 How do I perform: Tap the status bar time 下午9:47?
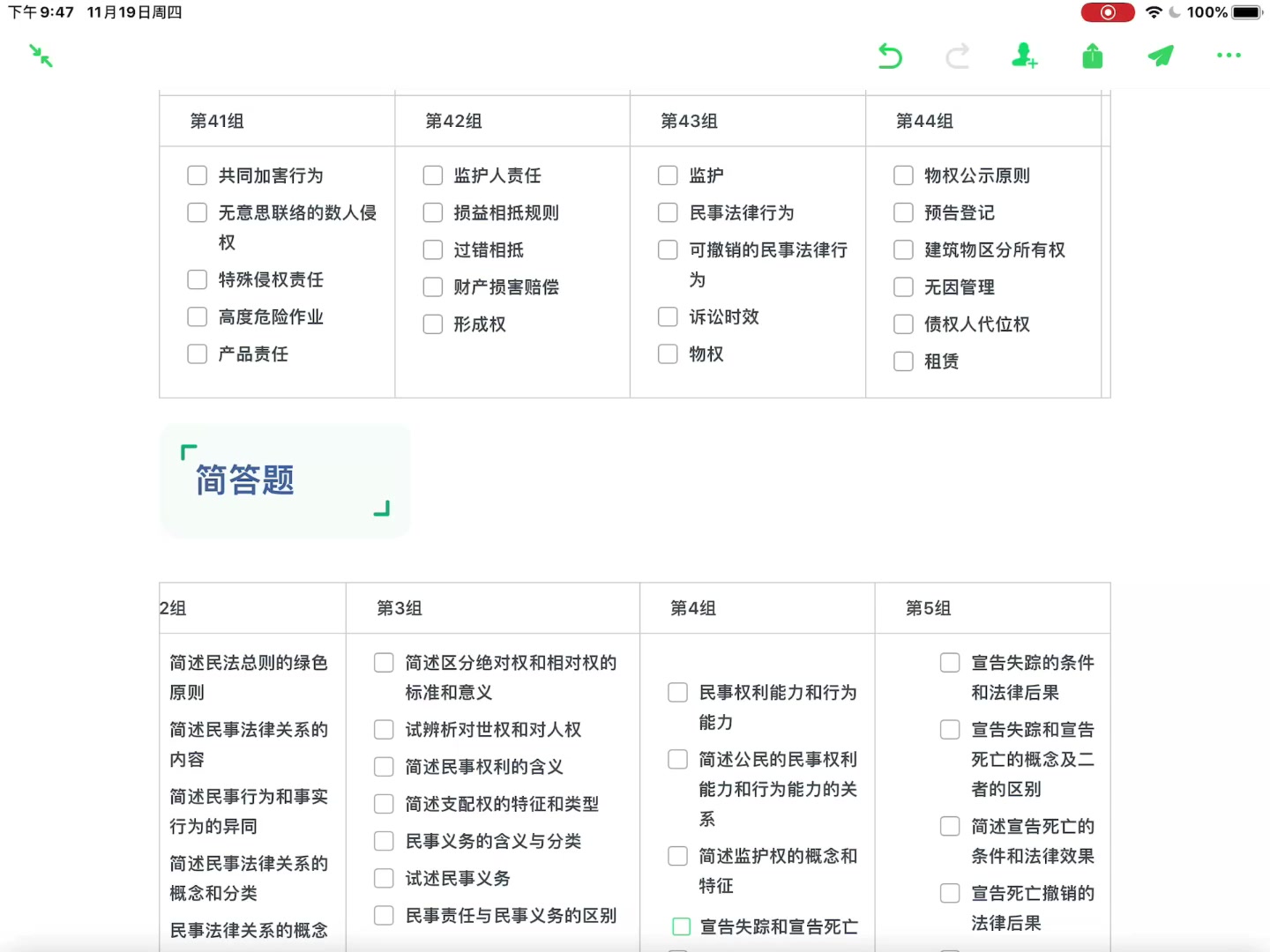[41, 12]
